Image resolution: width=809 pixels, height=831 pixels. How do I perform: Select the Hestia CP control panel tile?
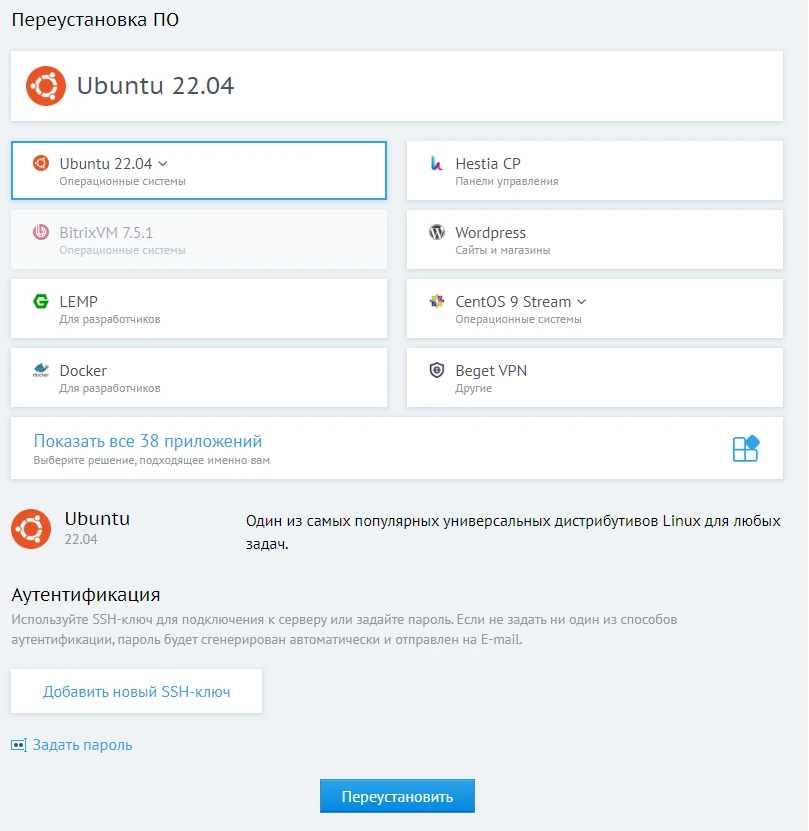click(x=594, y=171)
